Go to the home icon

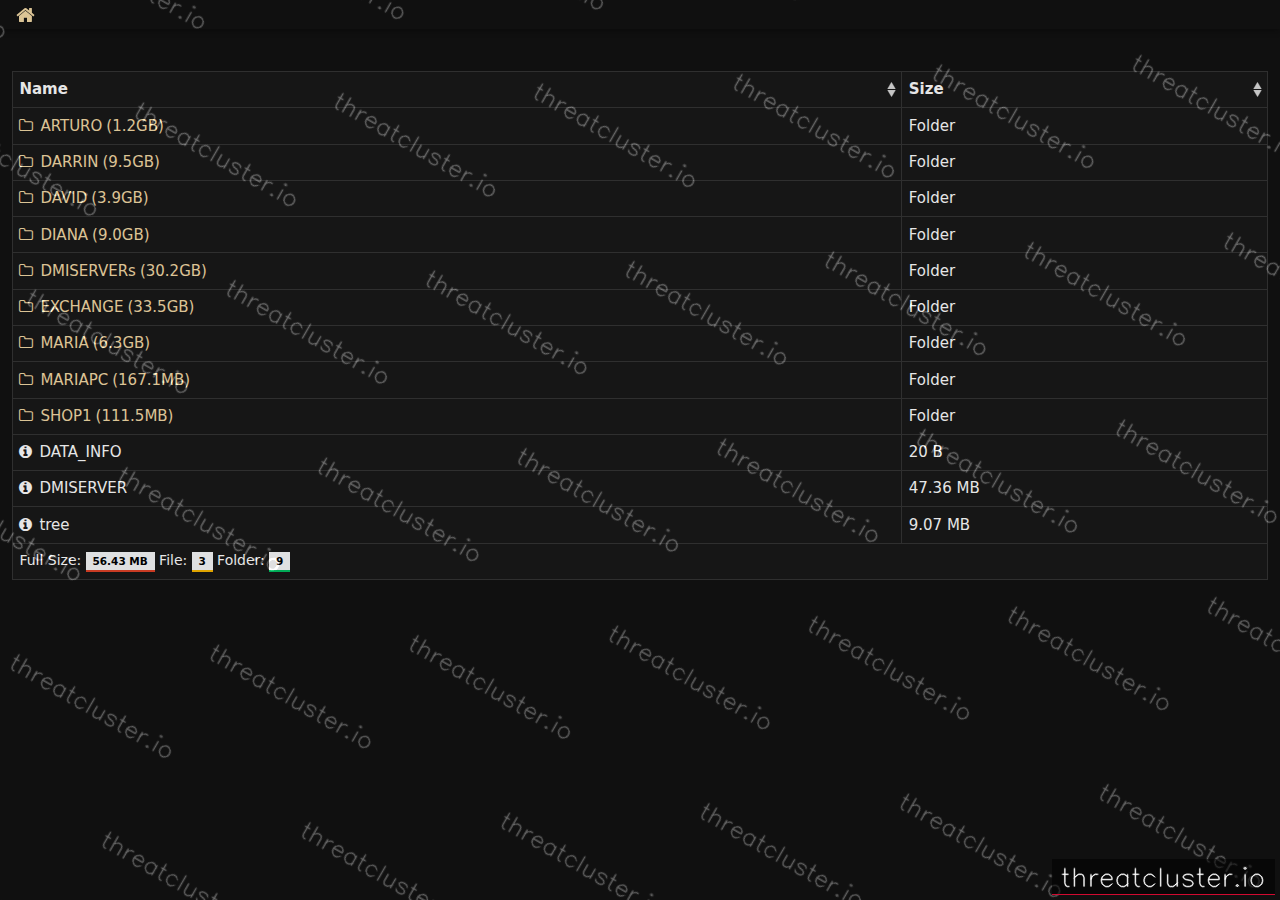point(26,15)
